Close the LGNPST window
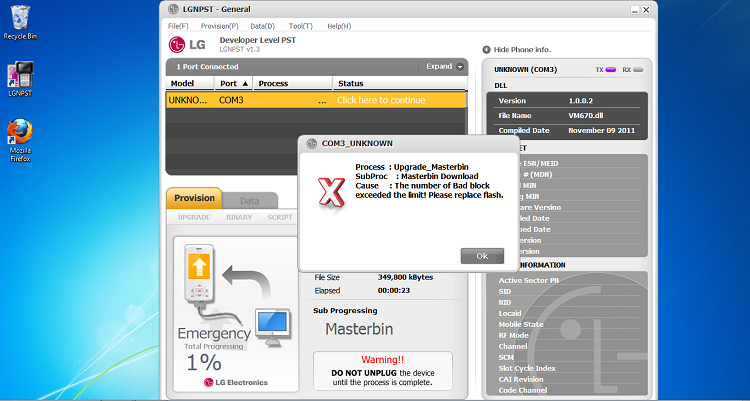The width and height of the screenshot is (750, 401). [x=646, y=10]
